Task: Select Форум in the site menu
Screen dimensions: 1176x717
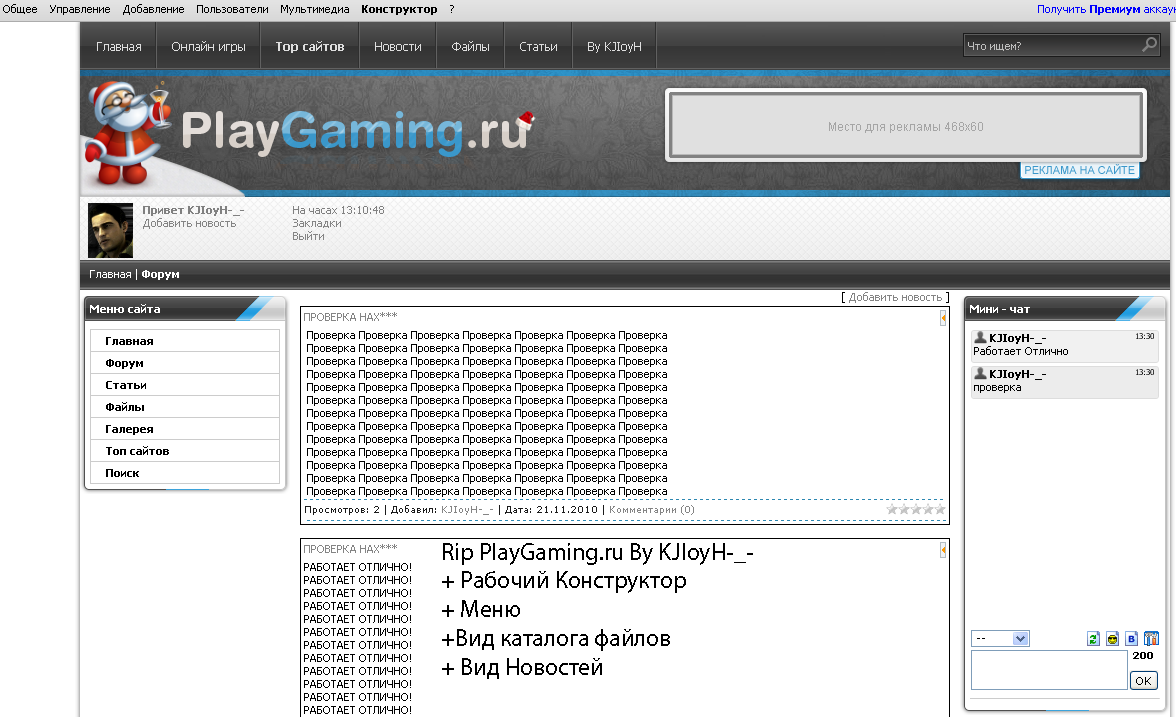Action: pos(184,363)
